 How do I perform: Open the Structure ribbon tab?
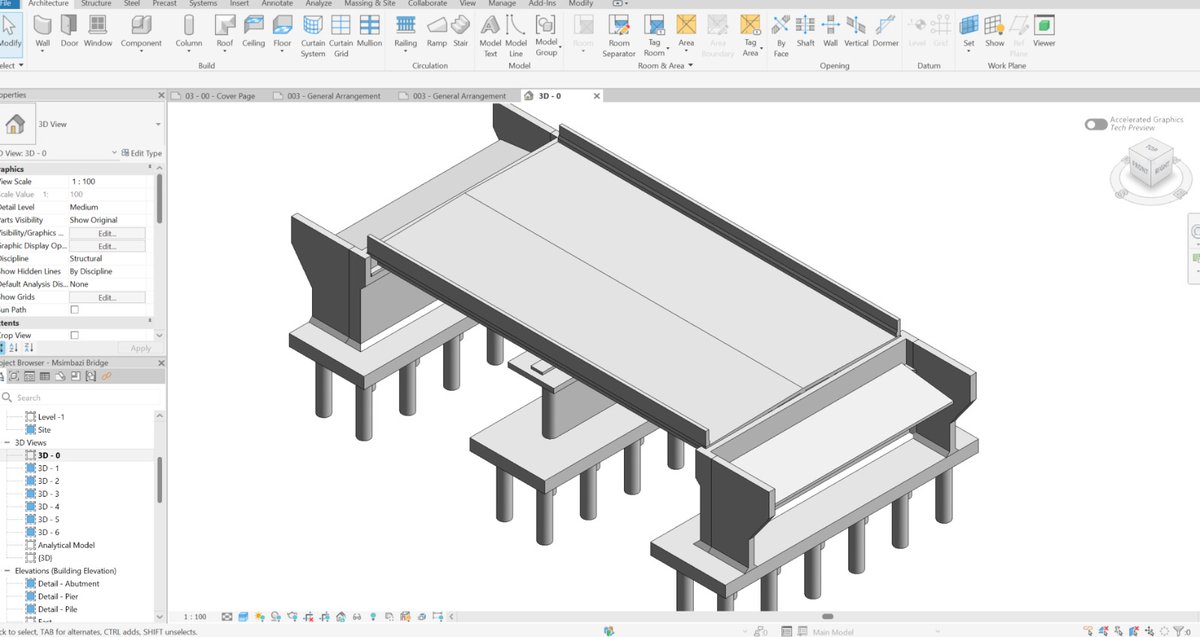point(96,4)
